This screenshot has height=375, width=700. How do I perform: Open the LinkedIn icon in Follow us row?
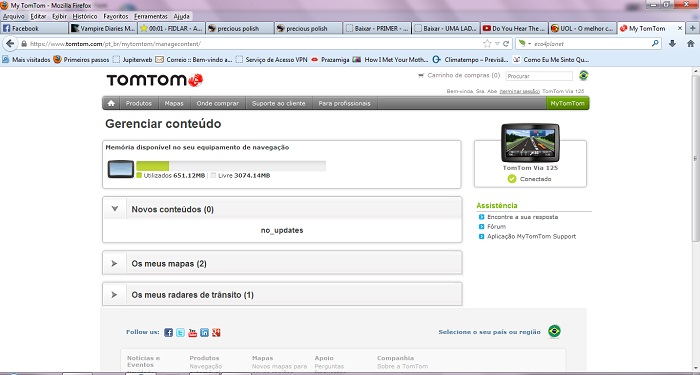[204, 333]
